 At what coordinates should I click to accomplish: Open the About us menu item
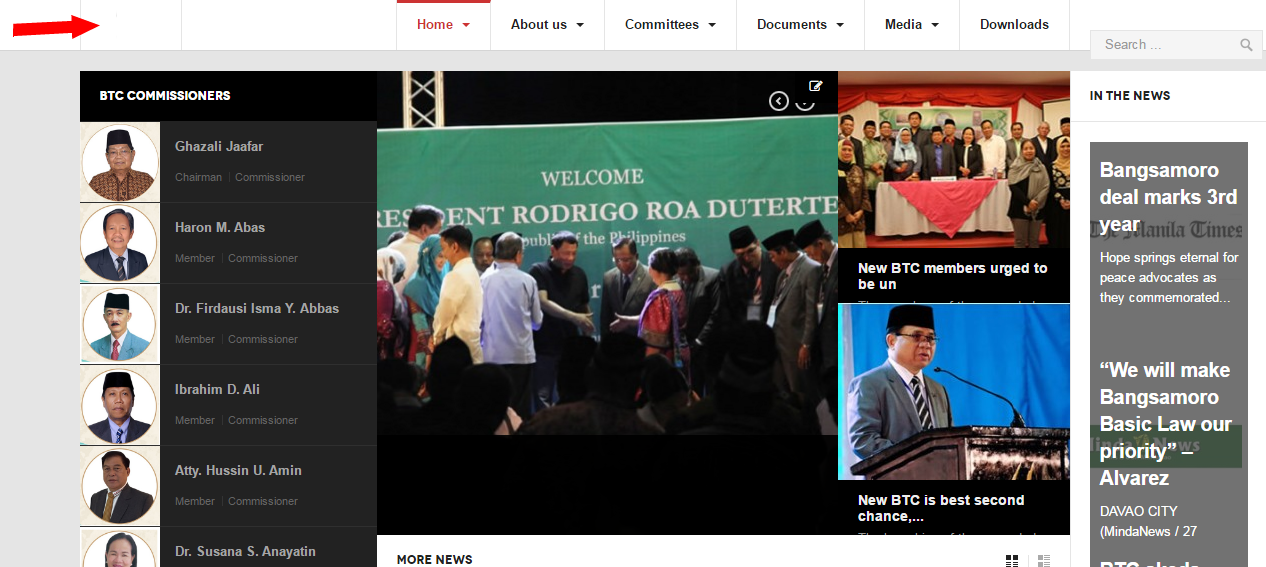click(x=539, y=24)
